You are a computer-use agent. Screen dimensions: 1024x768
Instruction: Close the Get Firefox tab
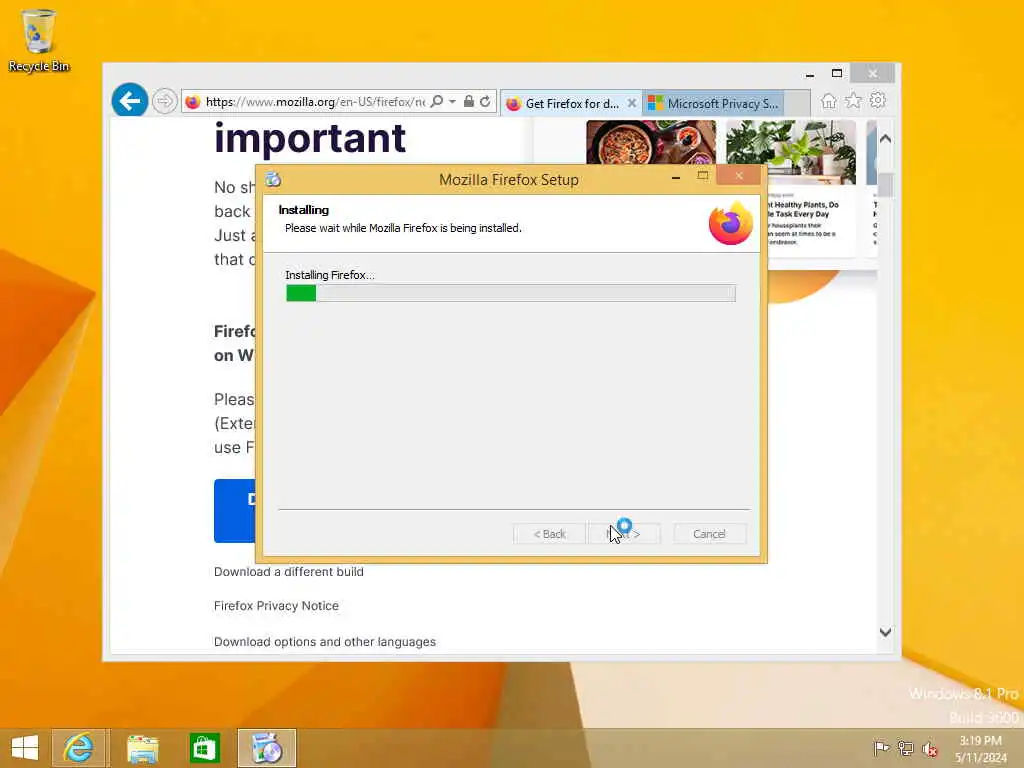pos(632,103)
